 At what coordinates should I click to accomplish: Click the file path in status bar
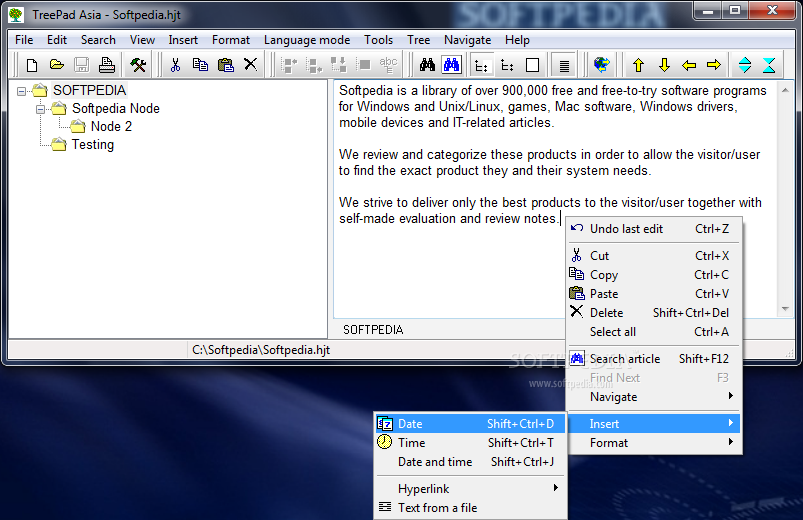(261, 350)
